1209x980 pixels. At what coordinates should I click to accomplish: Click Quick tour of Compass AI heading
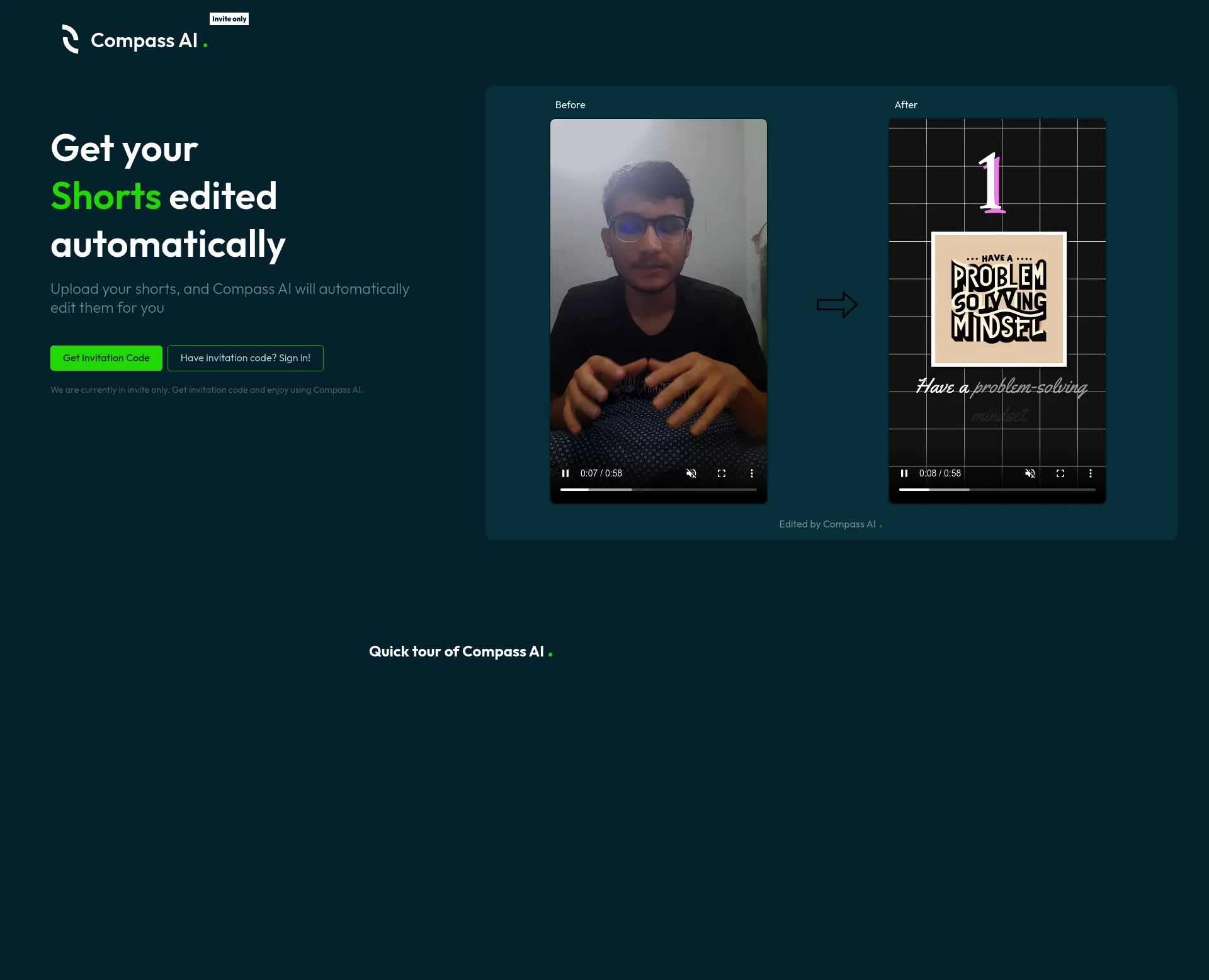(460, 651)
